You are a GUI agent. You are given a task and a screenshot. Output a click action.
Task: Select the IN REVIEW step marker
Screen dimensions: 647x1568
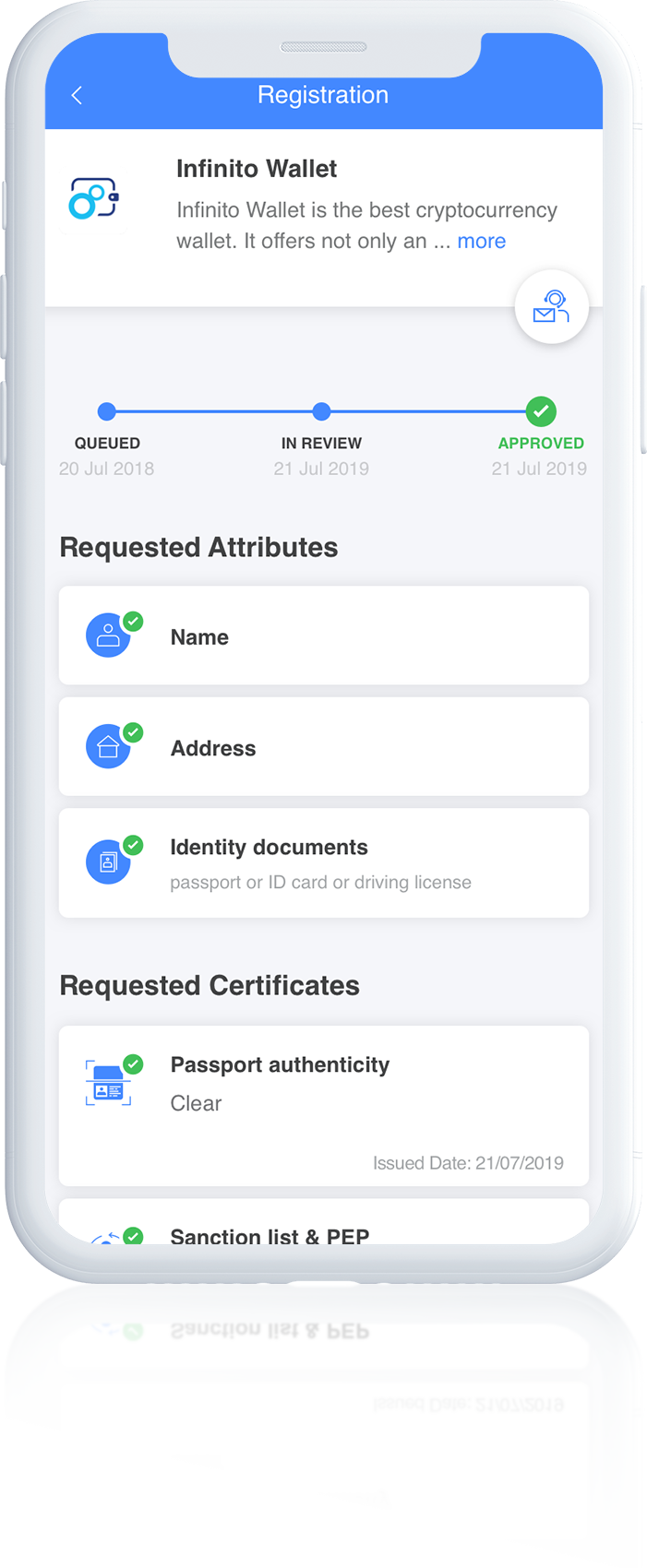click(x=321, y=411)
